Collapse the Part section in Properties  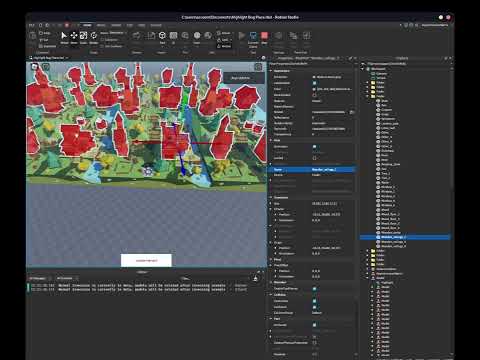(271, 319)
